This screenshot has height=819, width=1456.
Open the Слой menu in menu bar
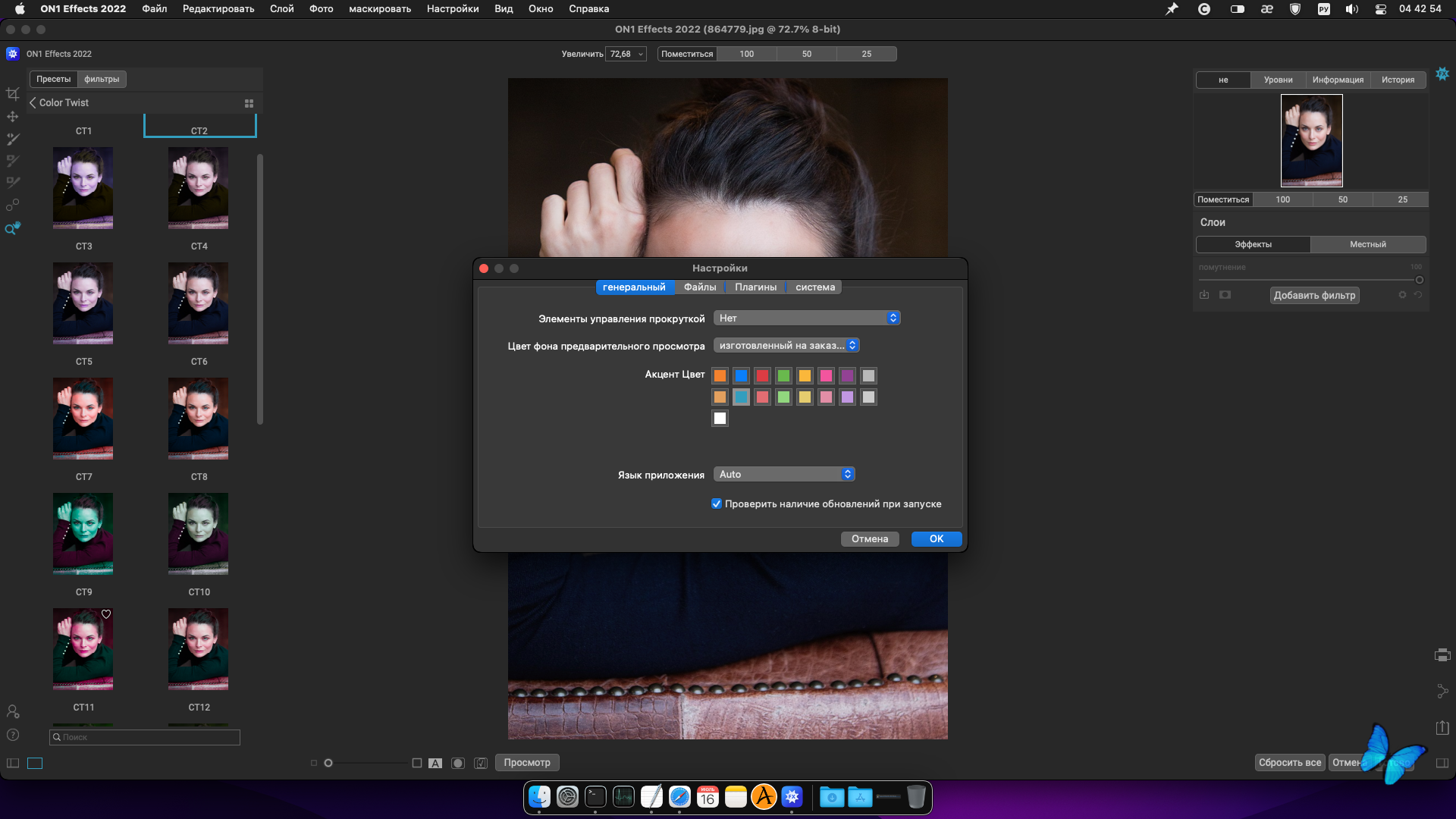(282, 9)
